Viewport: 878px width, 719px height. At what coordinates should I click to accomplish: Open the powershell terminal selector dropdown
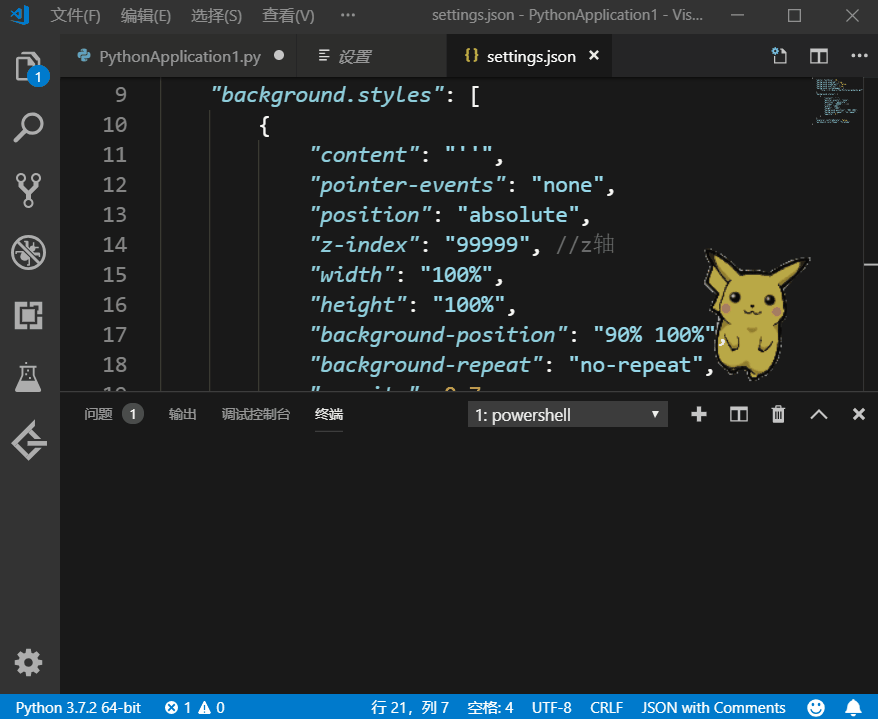567,414
